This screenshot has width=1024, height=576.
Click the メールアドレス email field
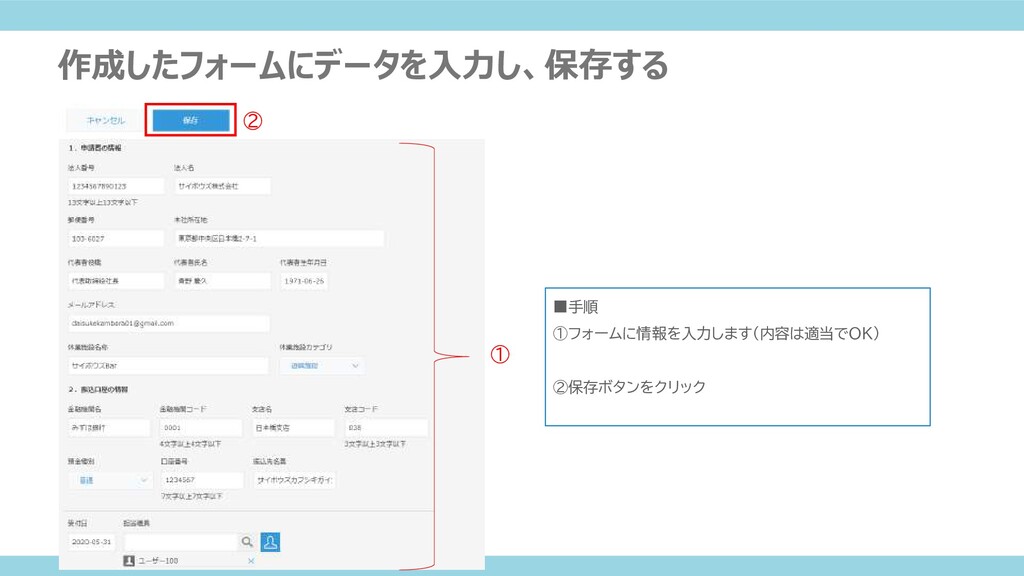168,323
